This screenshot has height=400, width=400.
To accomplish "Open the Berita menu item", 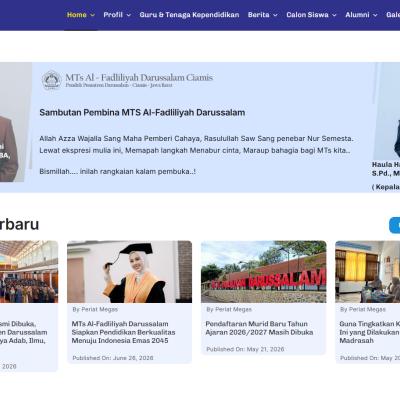I will tap(258, 15).
